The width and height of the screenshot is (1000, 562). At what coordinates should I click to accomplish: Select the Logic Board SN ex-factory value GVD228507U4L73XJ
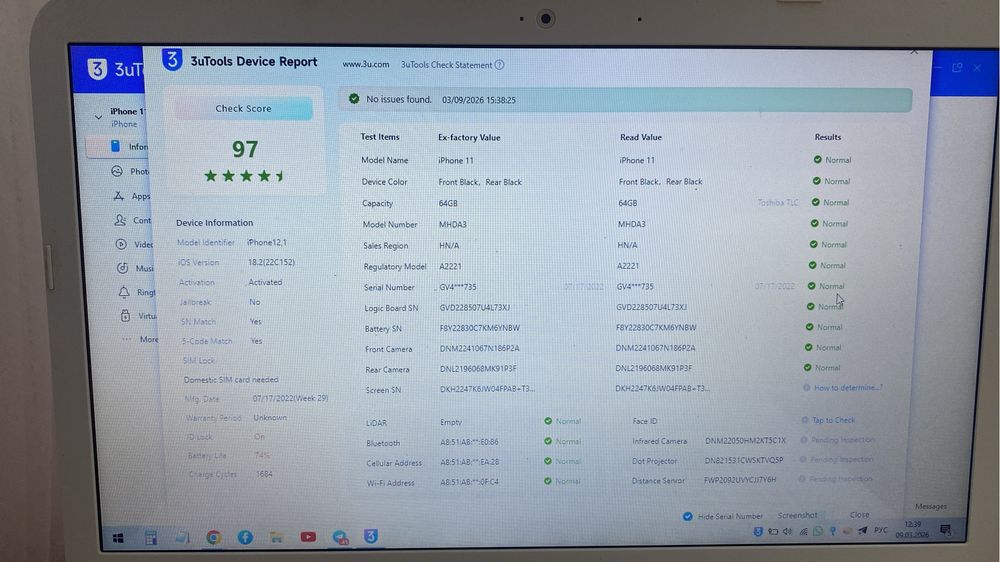pyautogui.click(x=474, y=307)
